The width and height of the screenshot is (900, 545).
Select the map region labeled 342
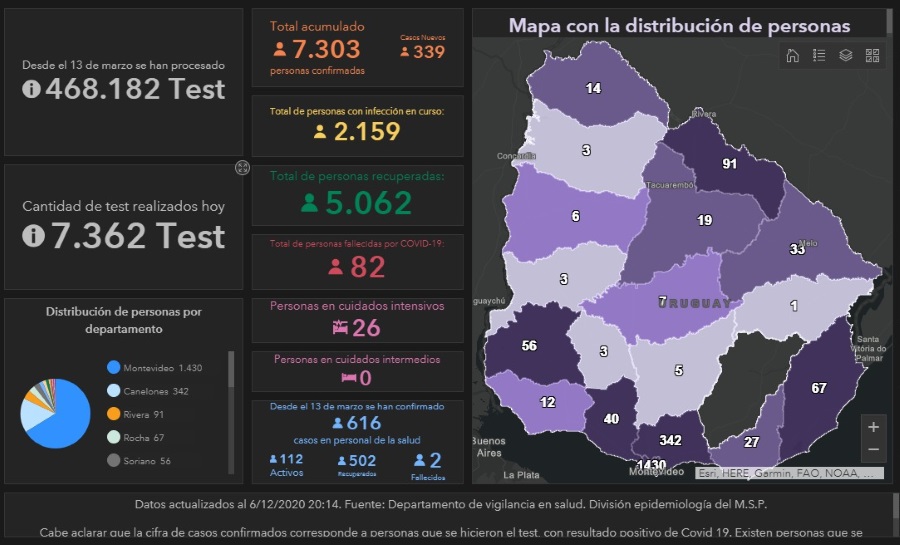(670, 438)
